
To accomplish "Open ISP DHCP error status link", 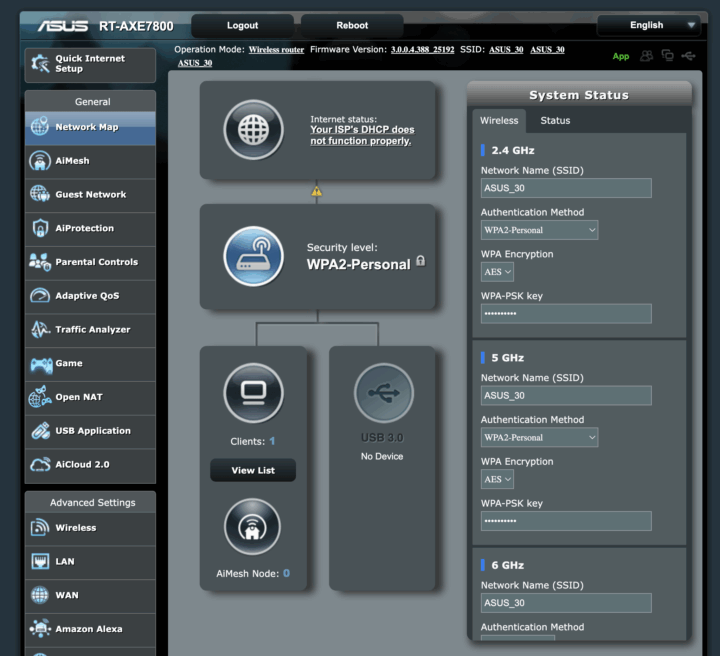I will (362, 135).
